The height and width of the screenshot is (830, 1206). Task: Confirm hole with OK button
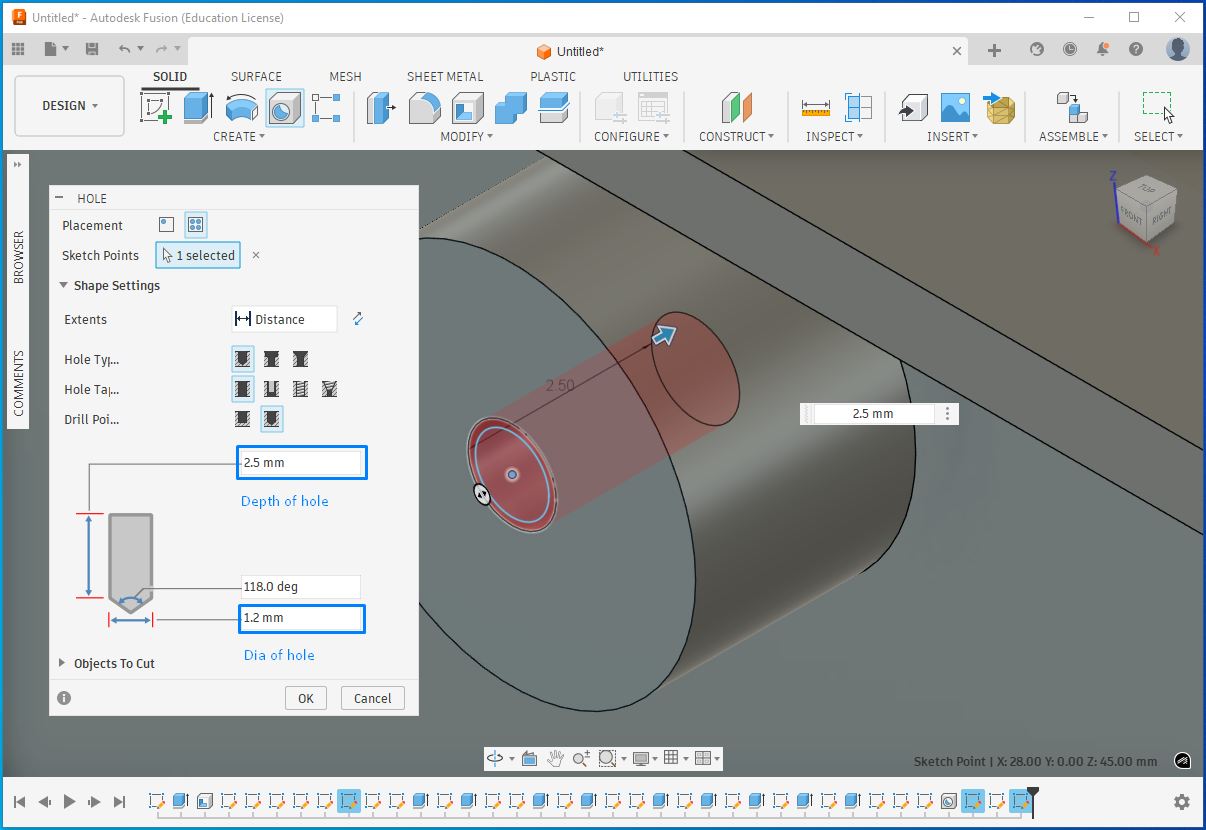pyautogui.click(x=305, y=698)
